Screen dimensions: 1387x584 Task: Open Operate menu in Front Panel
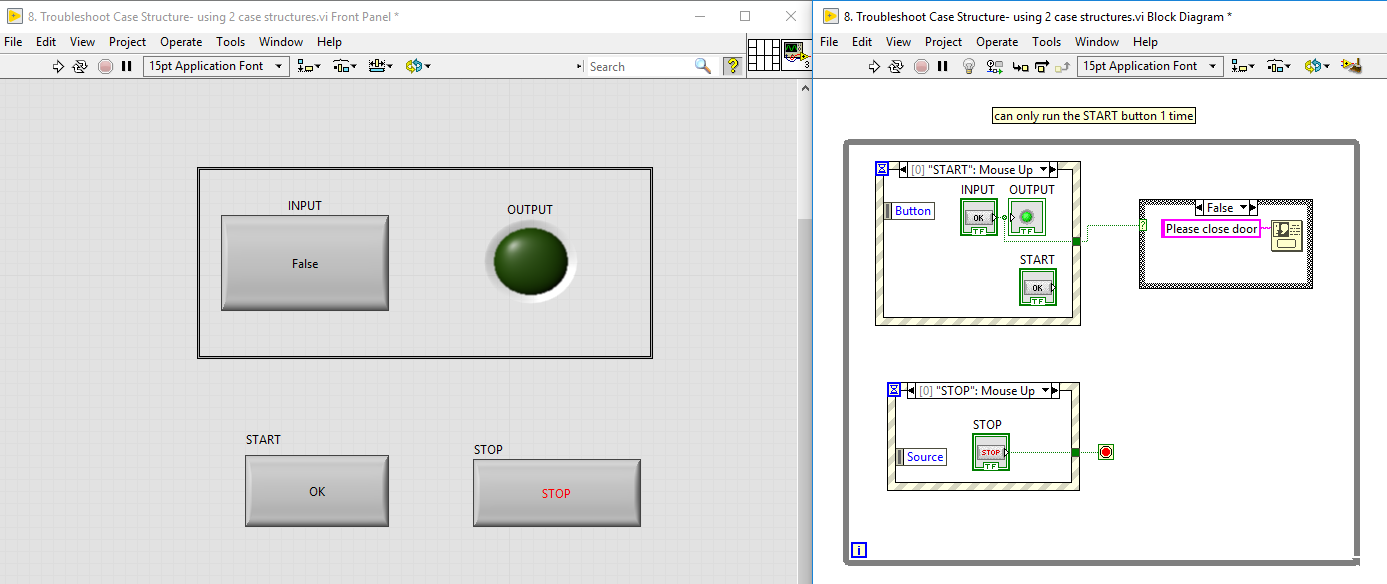(x=181, y=42)
